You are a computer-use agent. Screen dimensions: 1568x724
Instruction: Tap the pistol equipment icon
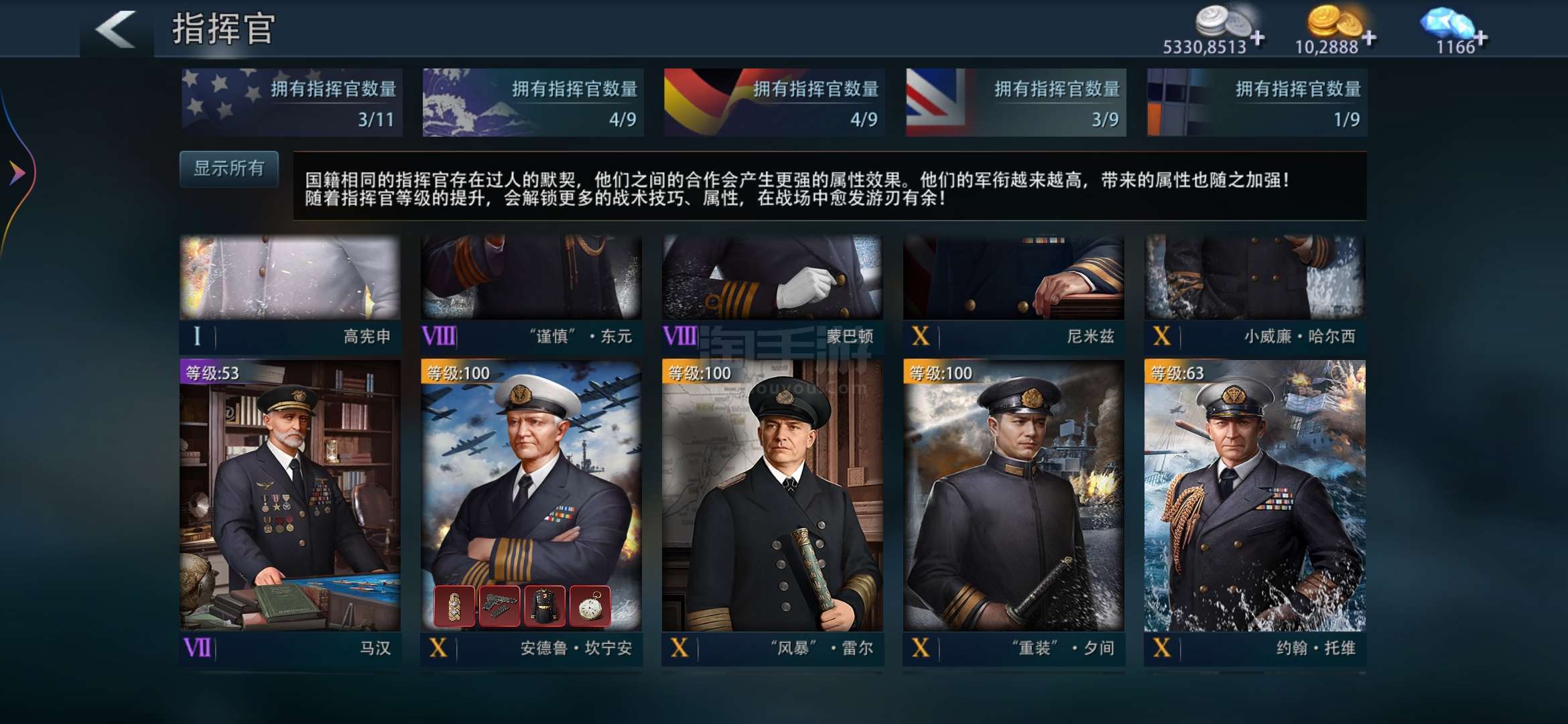point(499,606)
